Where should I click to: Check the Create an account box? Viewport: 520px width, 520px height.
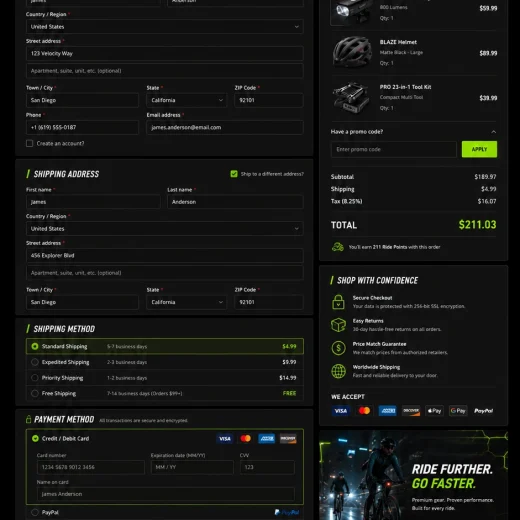pos(29,143)
